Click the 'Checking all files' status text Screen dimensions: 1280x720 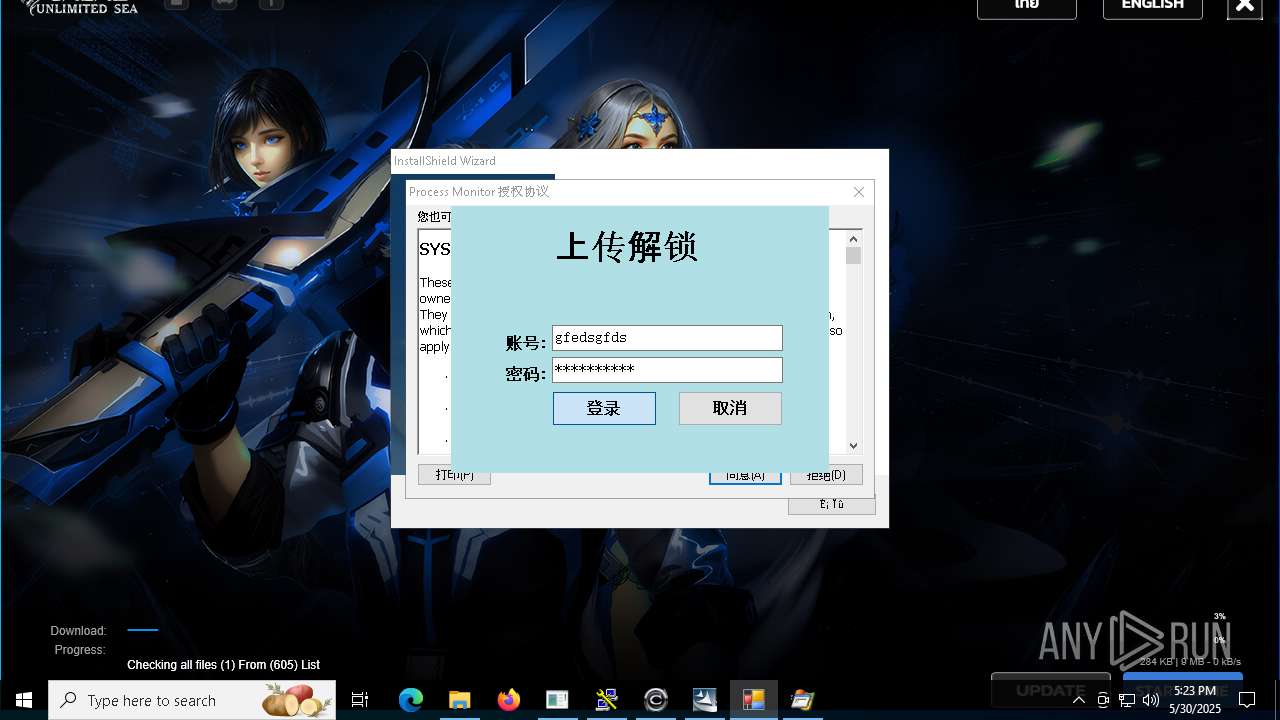[x=223, y=665]
